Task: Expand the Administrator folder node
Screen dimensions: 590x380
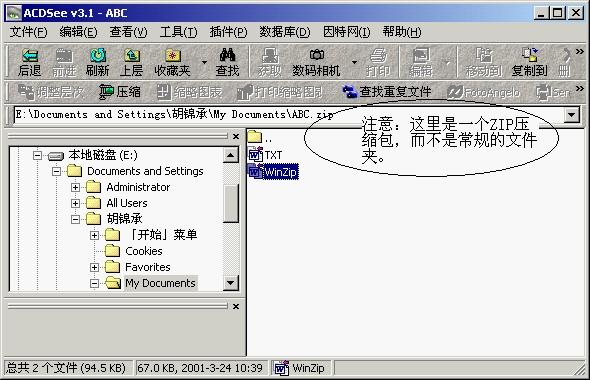Action: point(75,187)
